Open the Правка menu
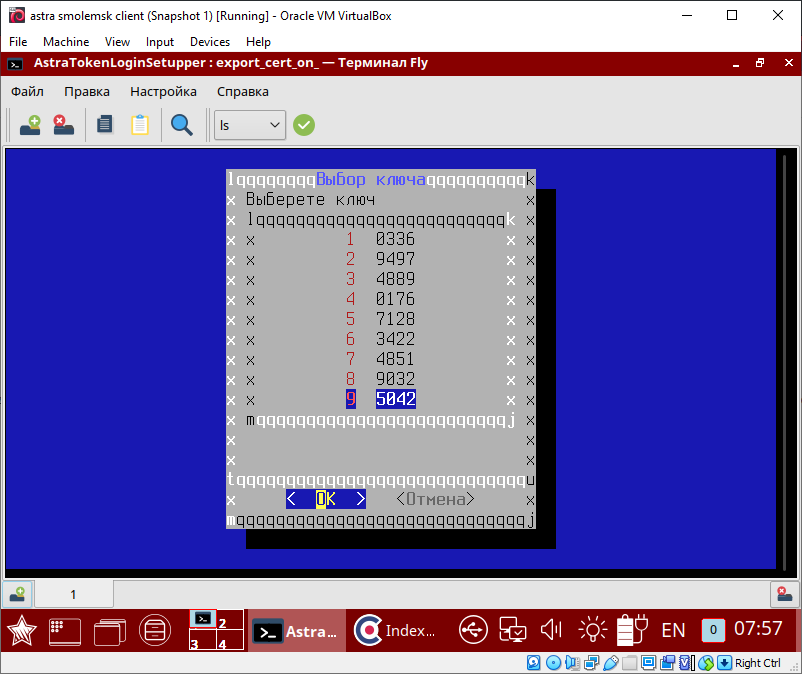Screen dimensions: 802x674 coord(86,92)
